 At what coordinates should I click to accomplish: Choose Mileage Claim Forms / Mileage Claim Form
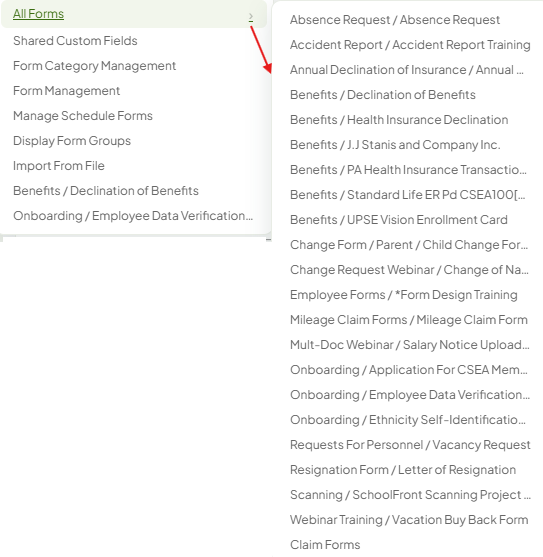(409, 320)
